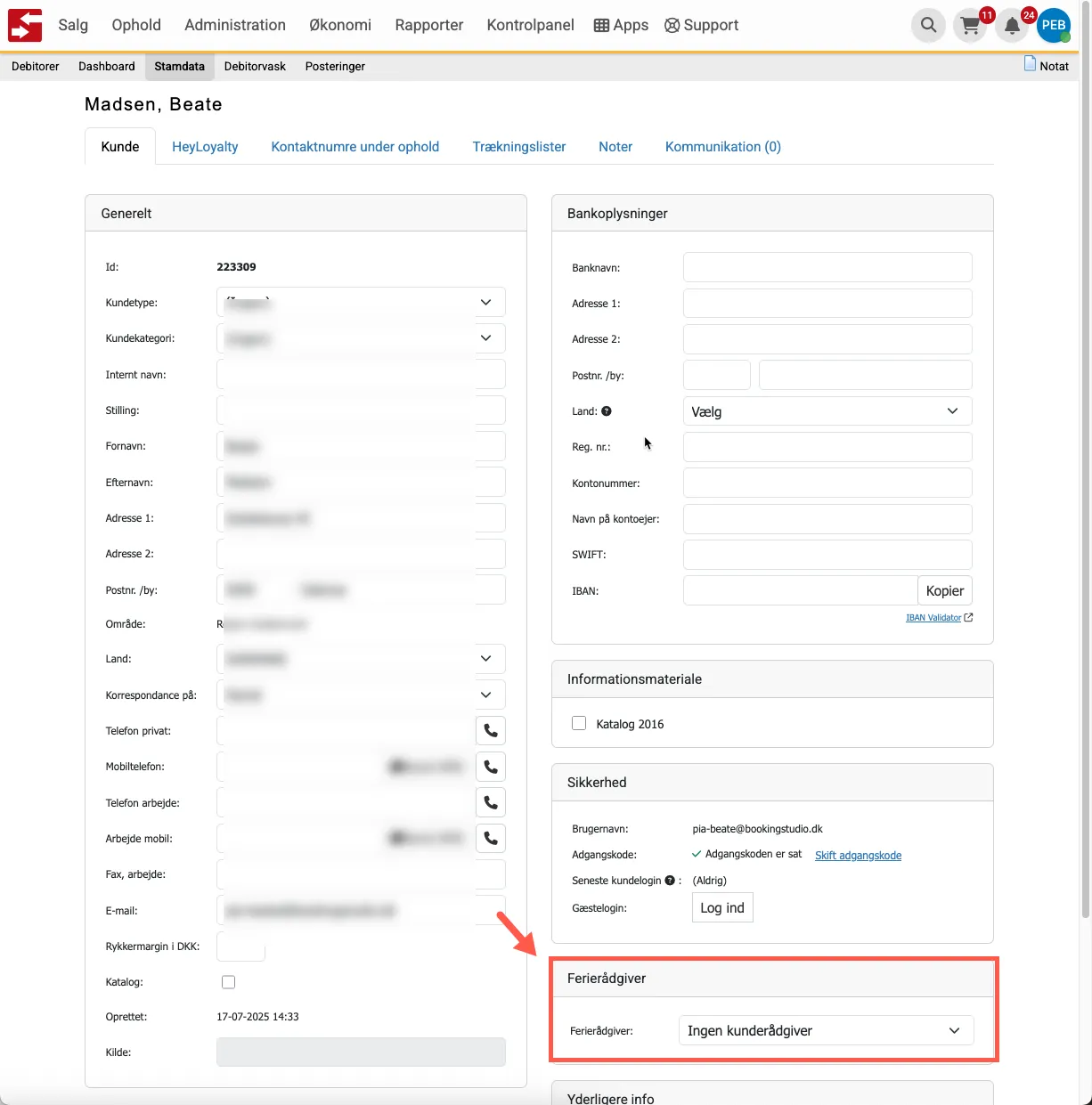1092x1105 pixels.
Task: Click the Banknavn input field
Action: point(827,267)
